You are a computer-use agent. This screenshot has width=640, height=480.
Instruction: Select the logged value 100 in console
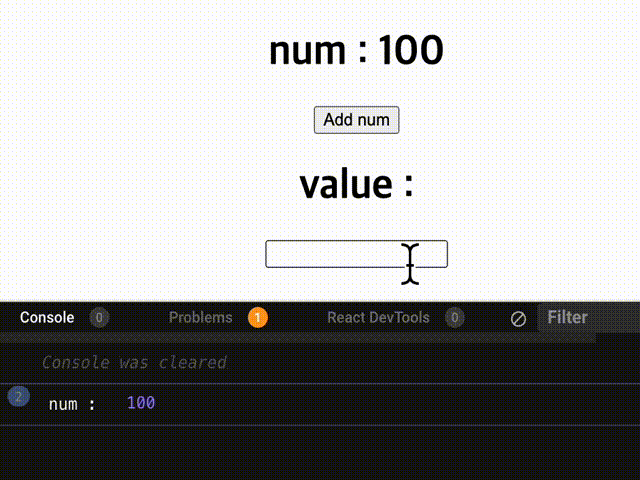pos(141,403)
